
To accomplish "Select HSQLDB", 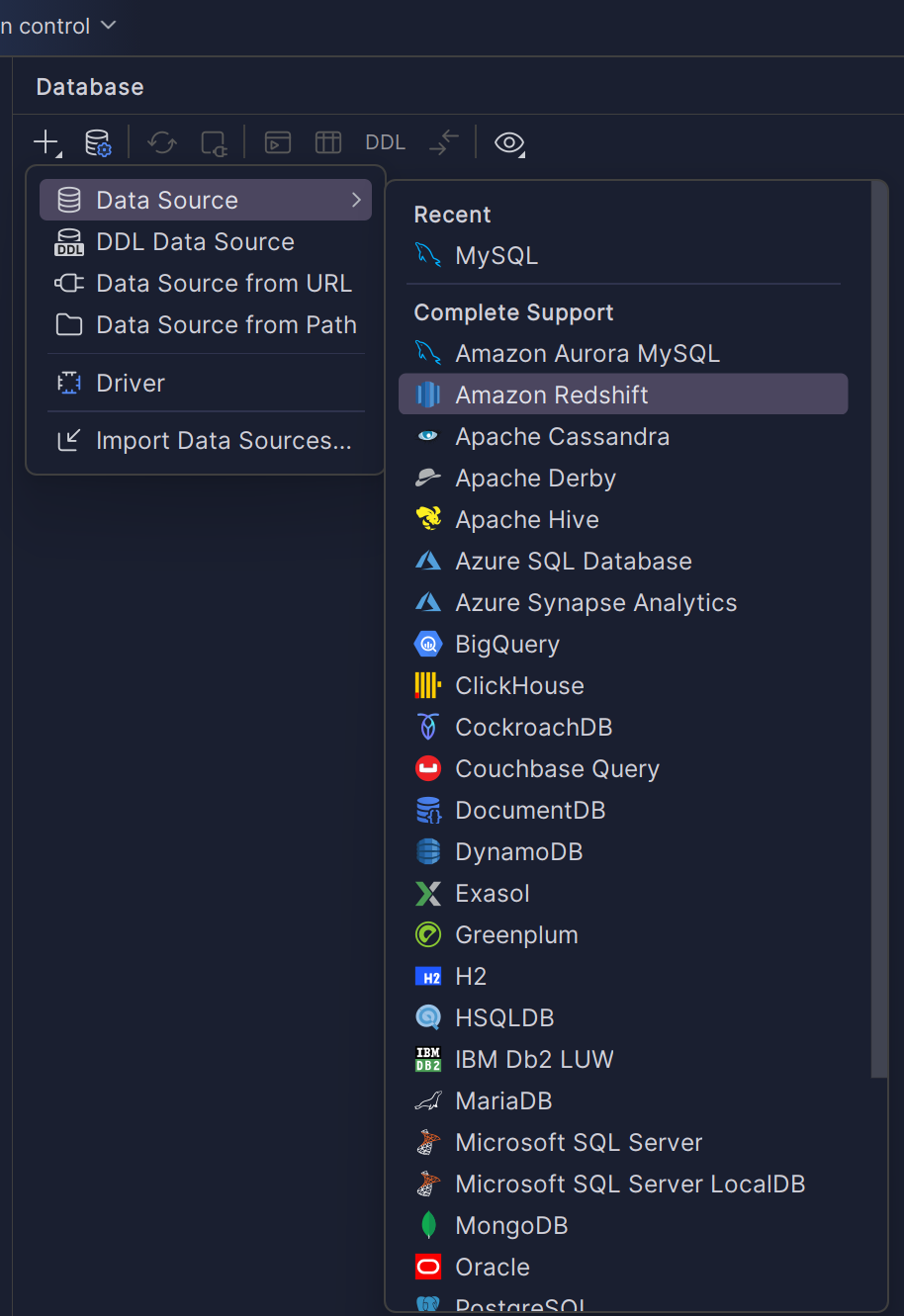I will (623, 1017).
